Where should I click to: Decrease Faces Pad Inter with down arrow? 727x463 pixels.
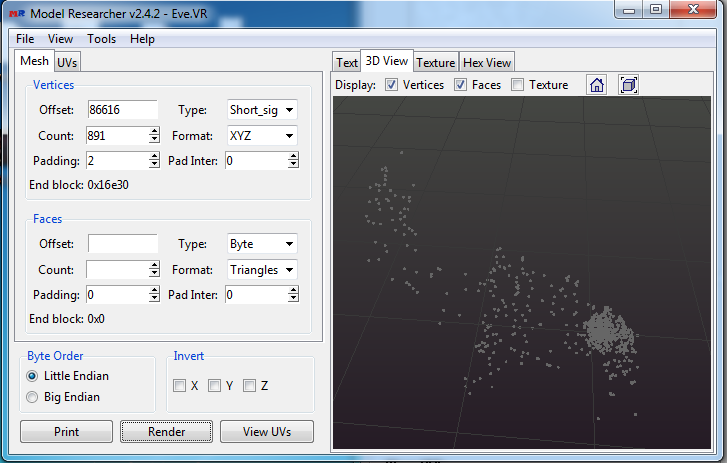click(293, 299)
